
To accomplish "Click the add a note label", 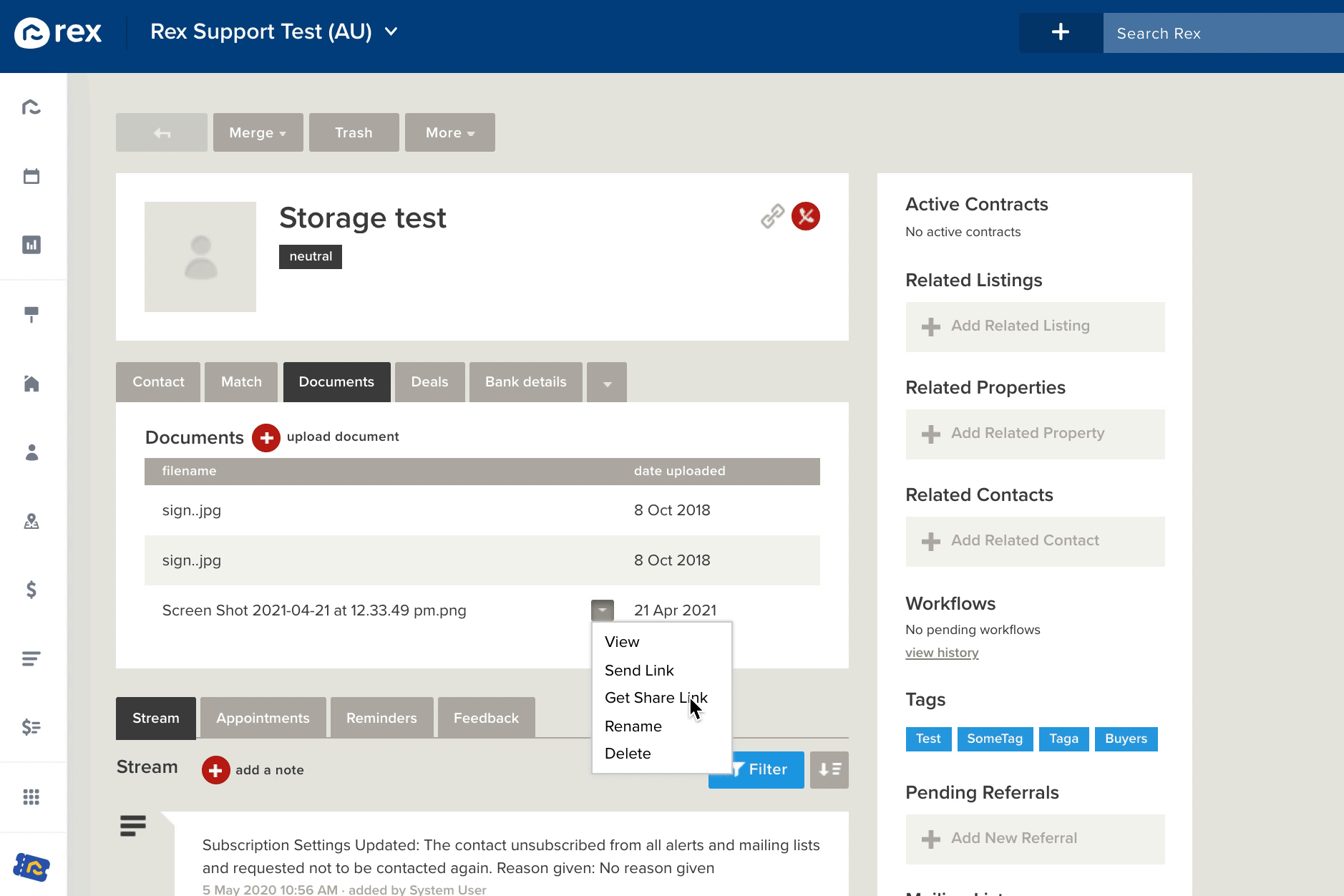I will click(270, 770).
